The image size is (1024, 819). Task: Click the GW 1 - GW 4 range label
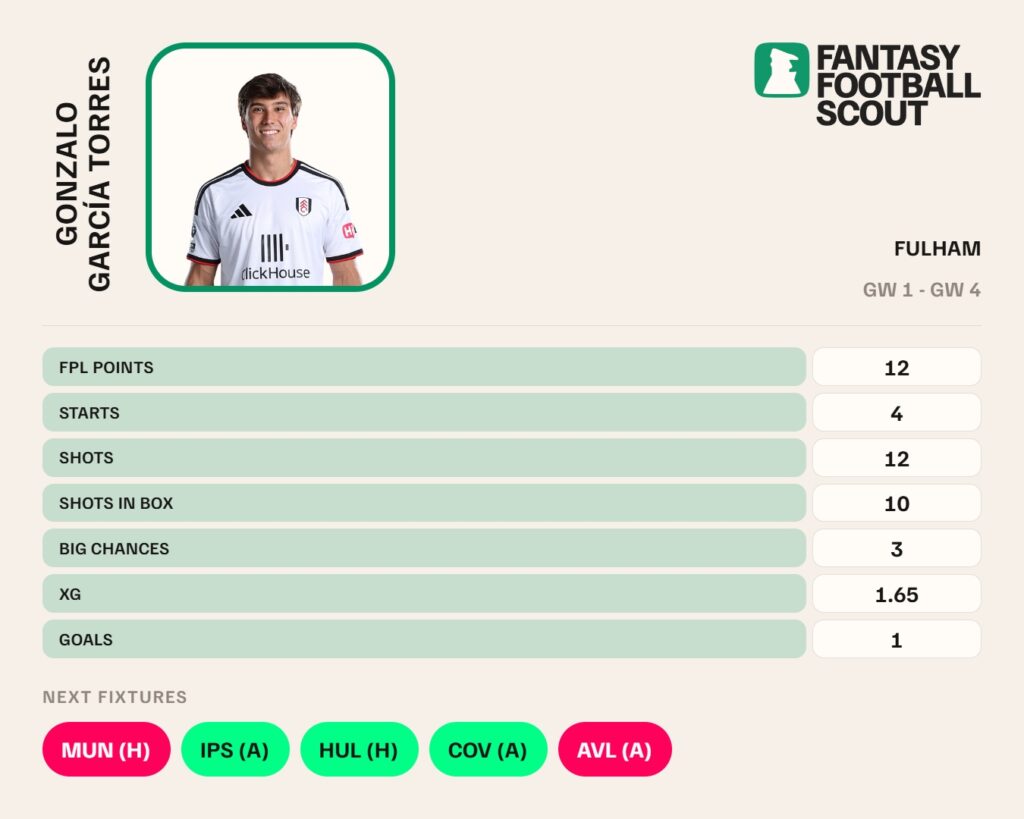coord(921,290)
